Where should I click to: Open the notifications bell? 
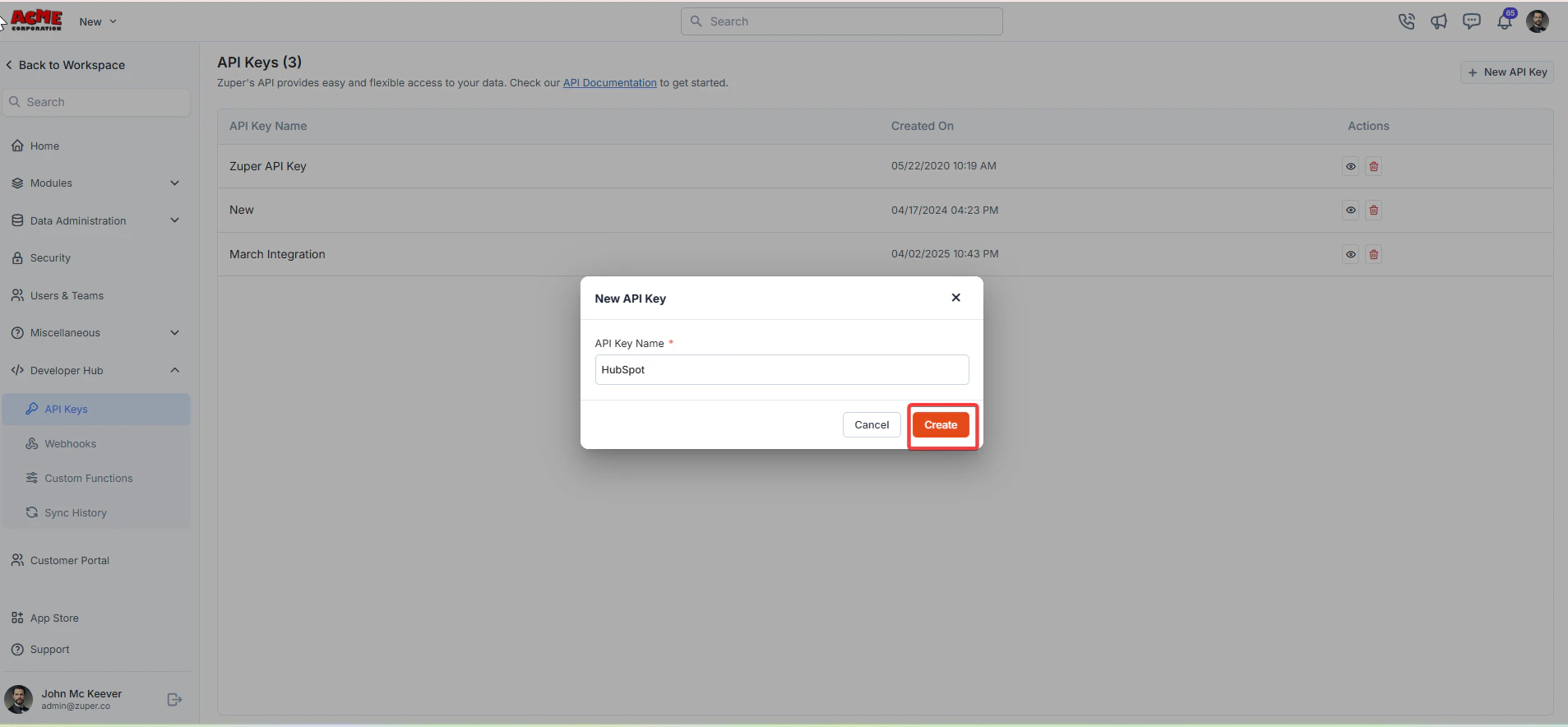1505,21
